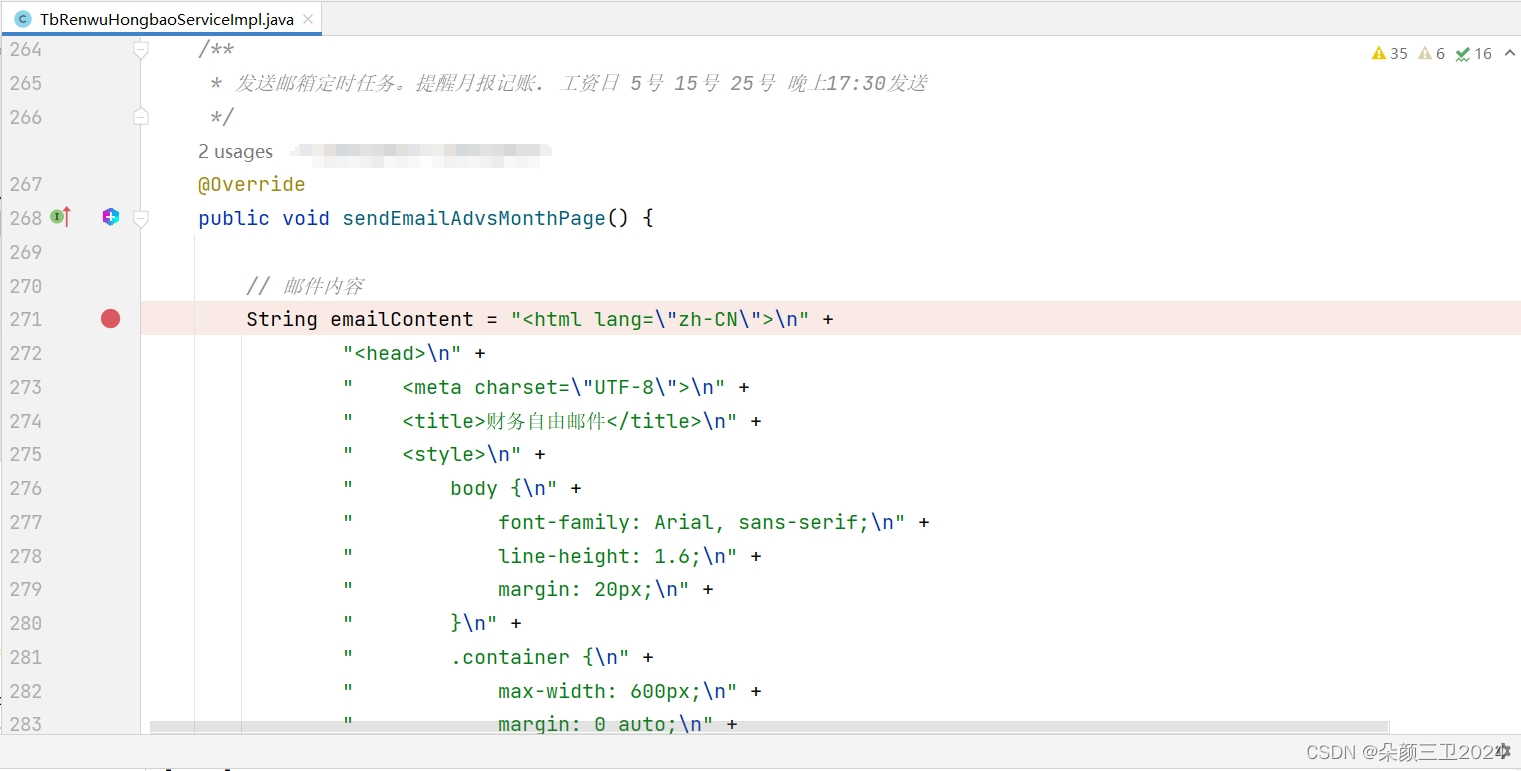1521x771 pixels.
Task: Collapse comment end fold marker at line 266
Action: [141, 117]
